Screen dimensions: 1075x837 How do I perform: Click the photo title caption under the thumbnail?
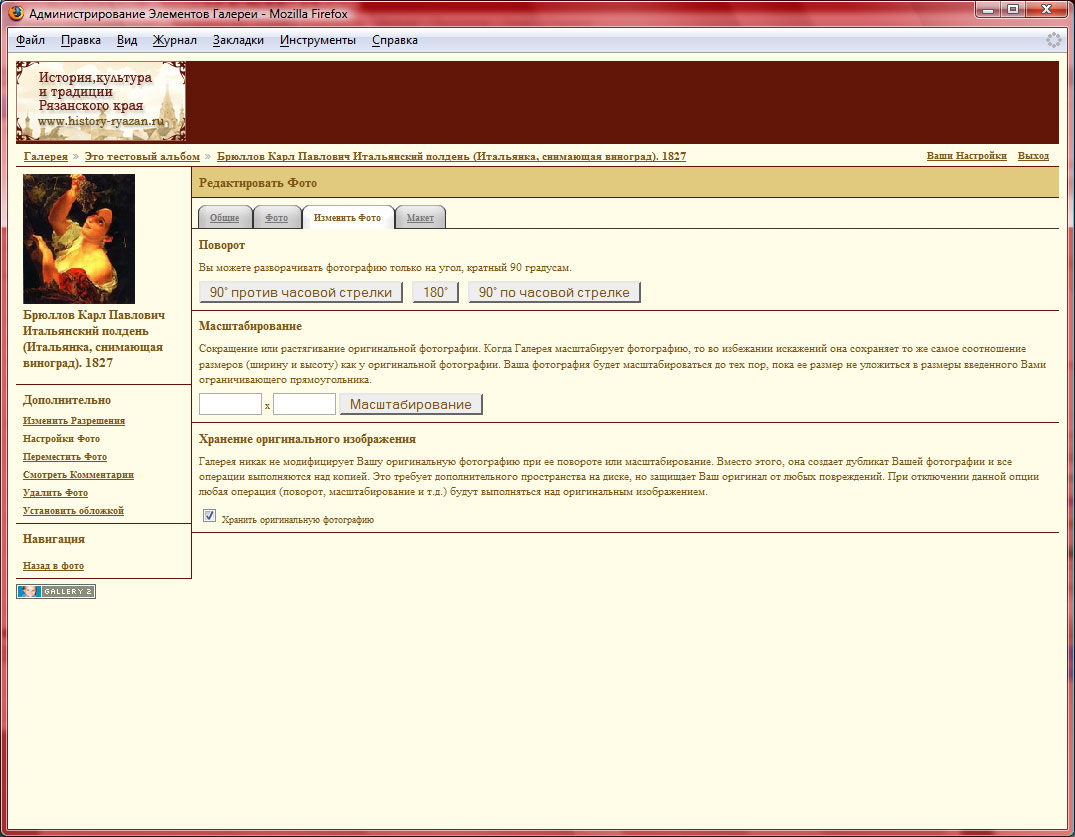point(94,339)
